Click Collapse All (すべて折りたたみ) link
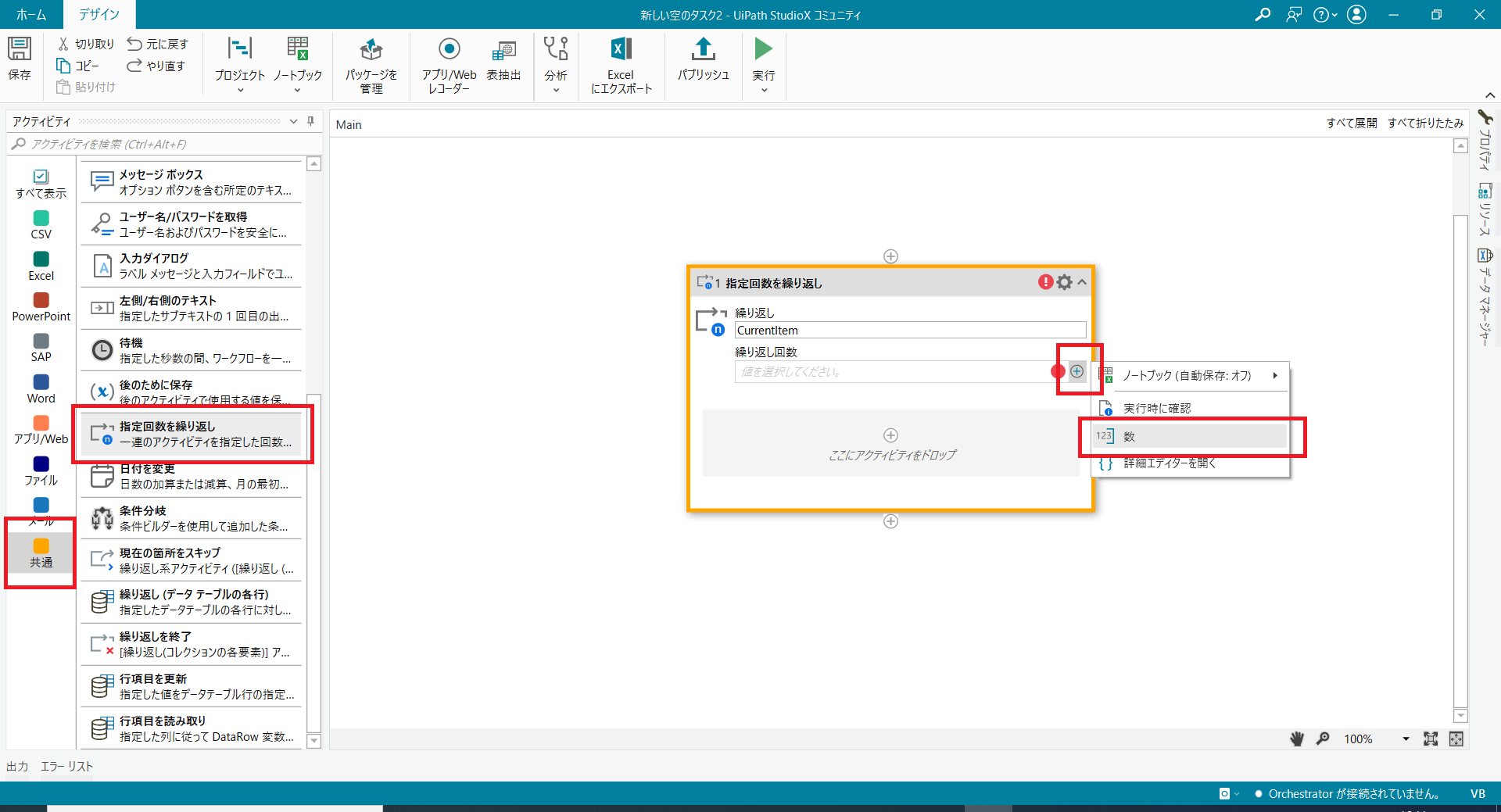1501x812 pixels. (x=1425, y=123)
